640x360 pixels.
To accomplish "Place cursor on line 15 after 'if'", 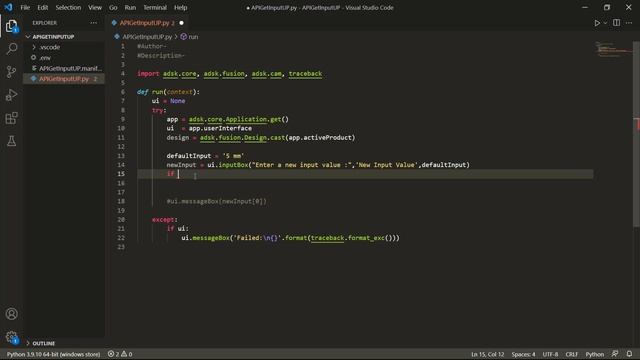I will click(x=178, y=174).
